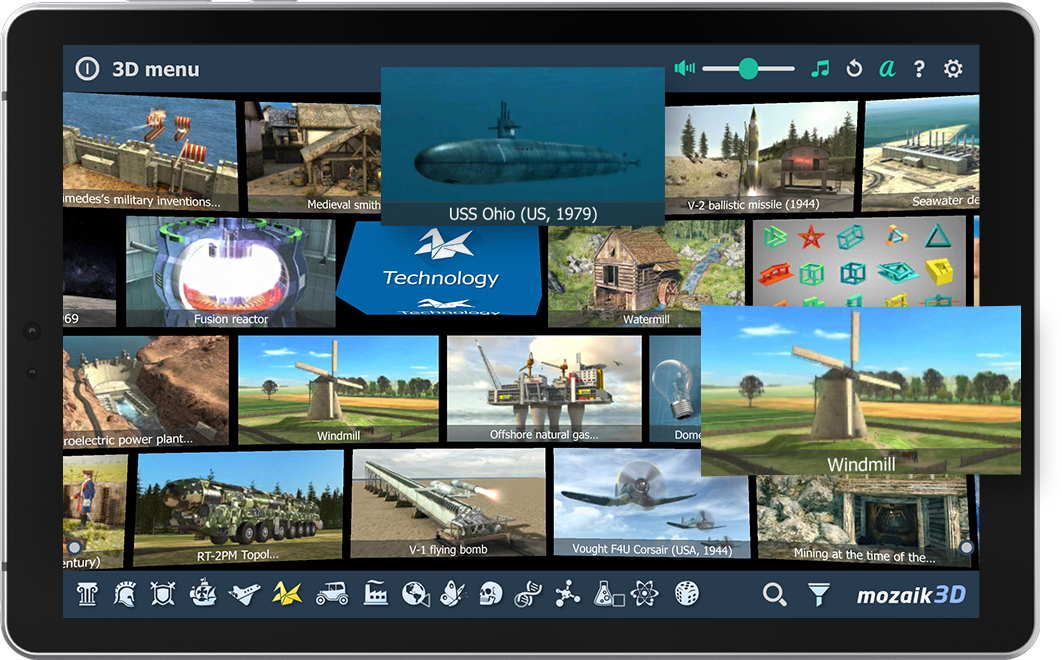Open settings with the gear icon

click(953, 69)
